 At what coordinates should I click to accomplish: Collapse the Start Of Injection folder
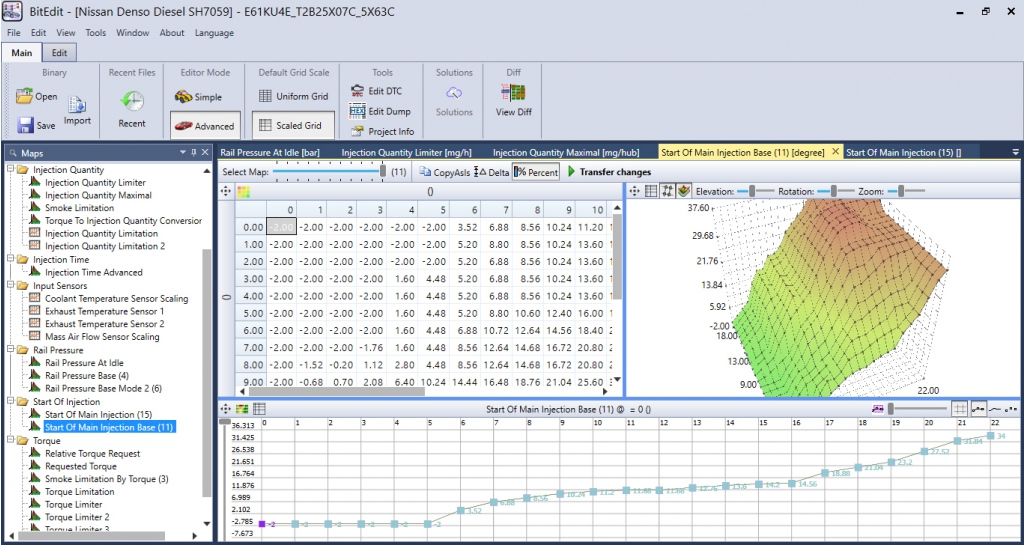point(10,402)
